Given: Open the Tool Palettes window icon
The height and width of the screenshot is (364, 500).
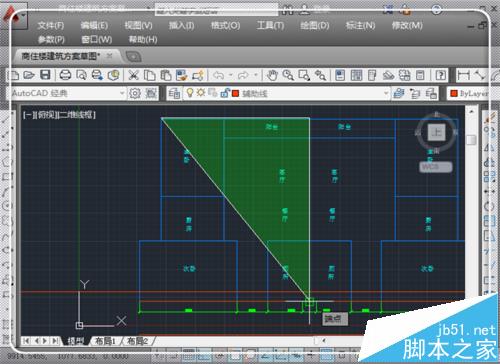Looking at the screenshot, I should point(372,75).
